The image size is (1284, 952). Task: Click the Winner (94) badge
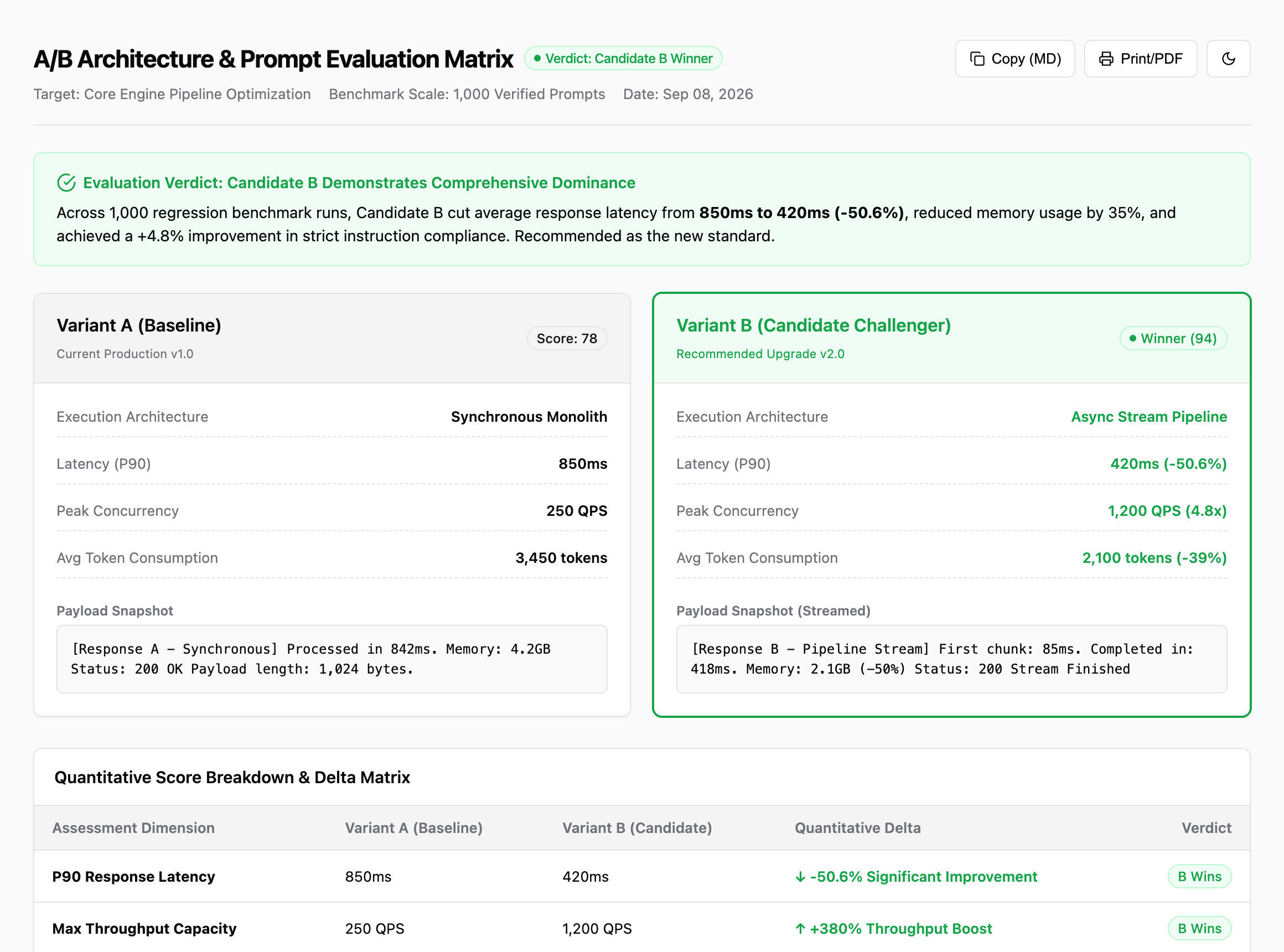click(x=1173, y=338)
